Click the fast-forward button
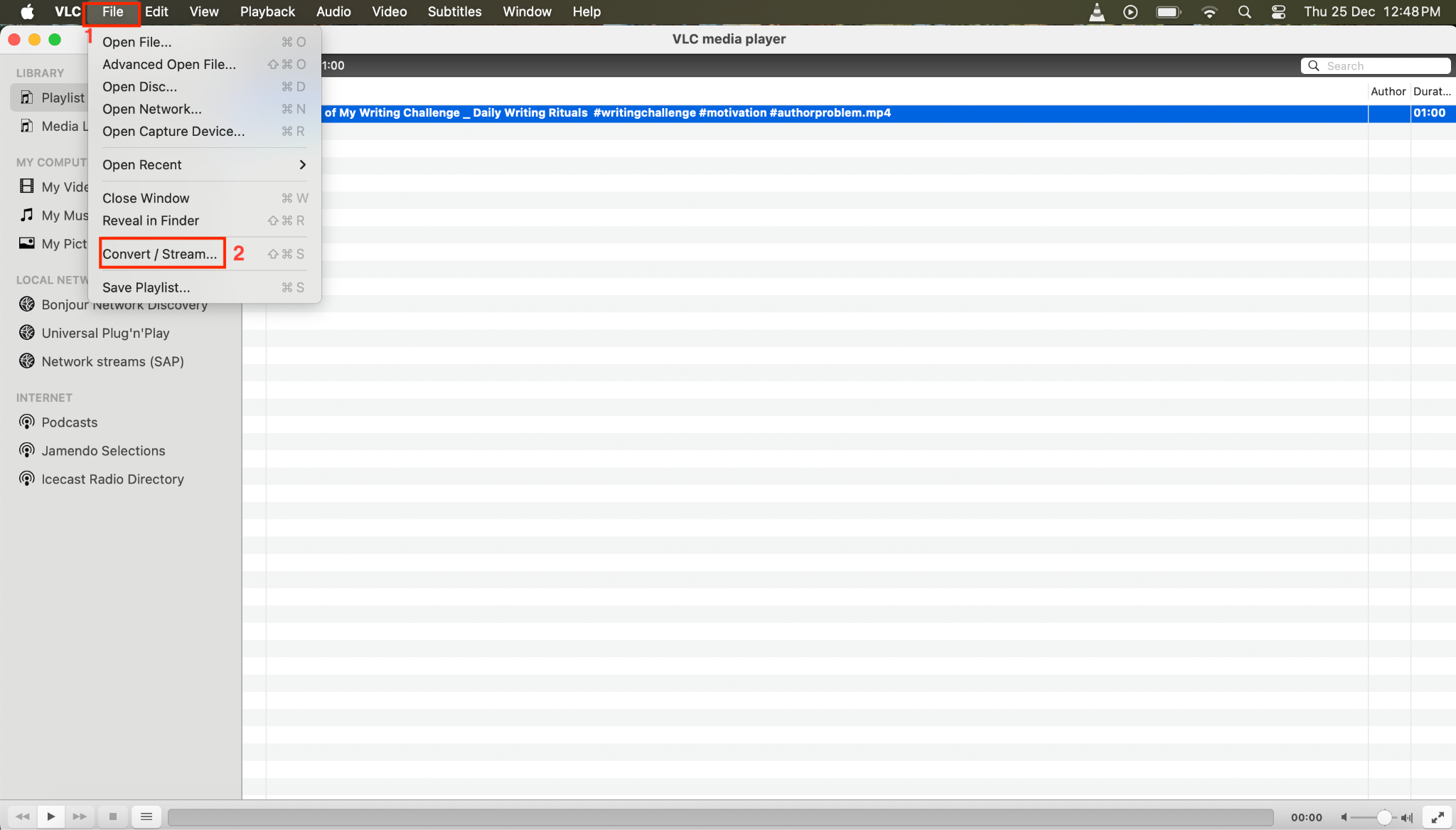Viewport: 1456px width, 830px height. (79, 816)
